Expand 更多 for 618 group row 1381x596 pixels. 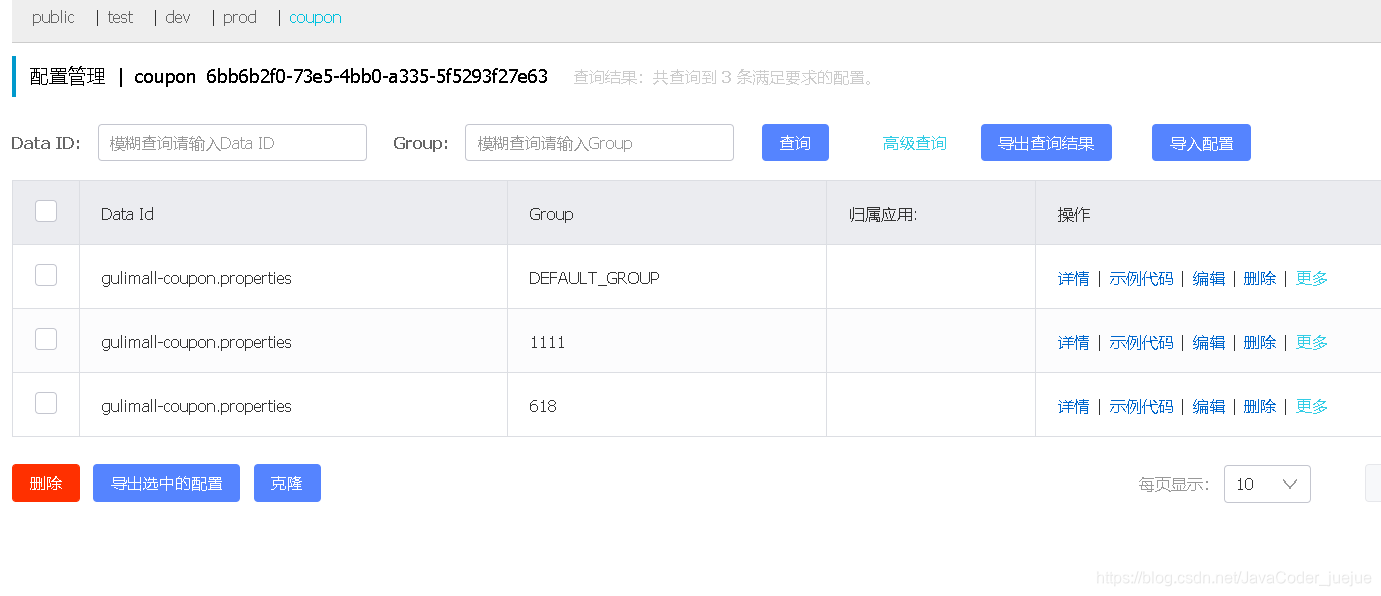[x=1312, y=406]
